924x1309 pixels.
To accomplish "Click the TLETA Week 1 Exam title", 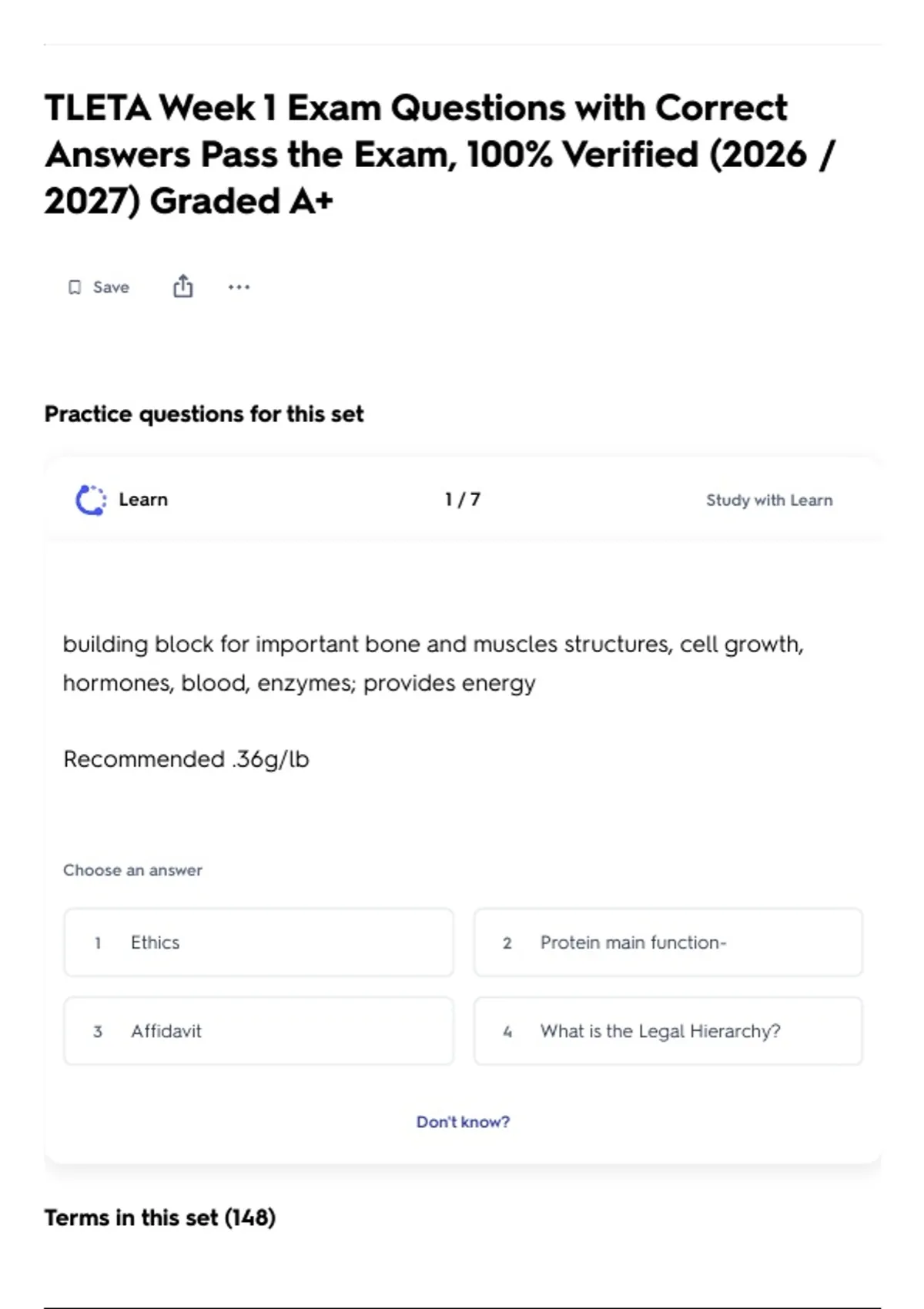I will pyautogui.click(x=440, y=154).
